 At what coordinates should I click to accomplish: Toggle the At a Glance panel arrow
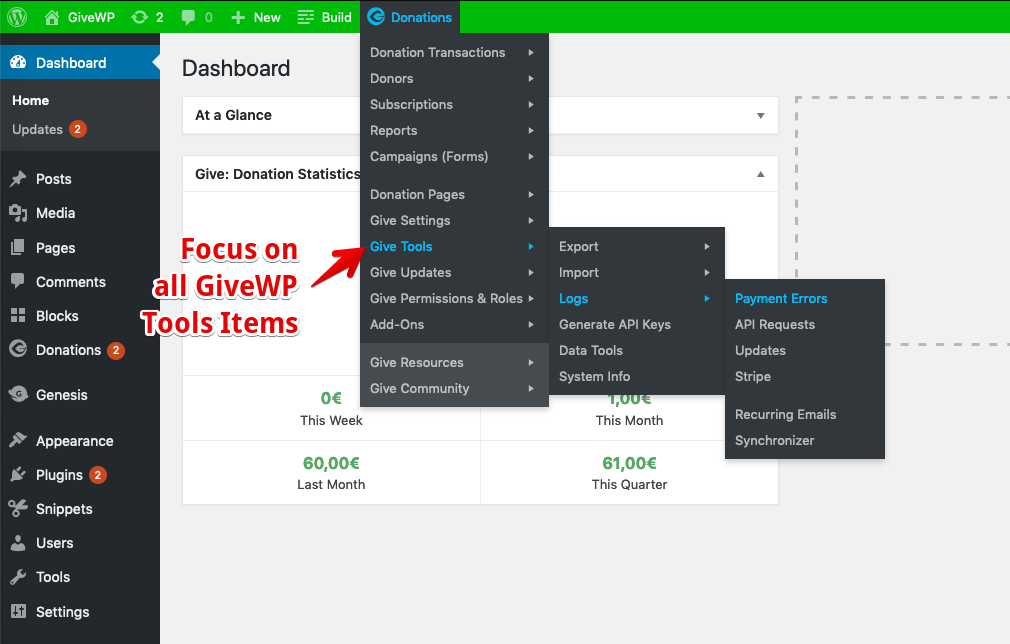(x=761, y=116)
